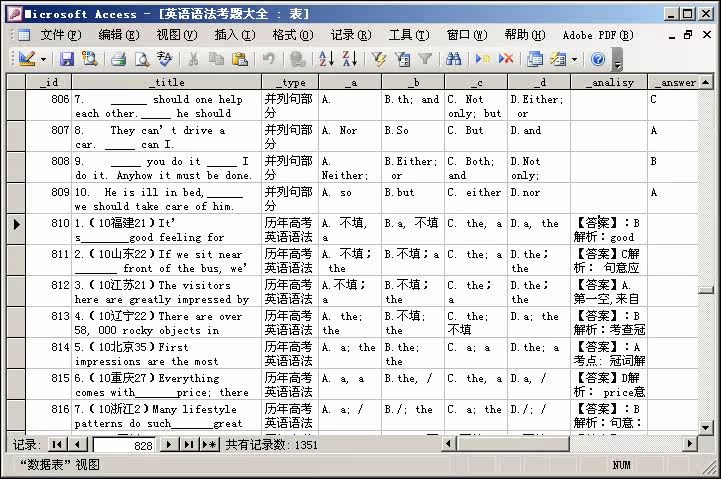Click the Save floppy disk icon
Viewport: 721px width, 479px height.
(x=67, y=59)
